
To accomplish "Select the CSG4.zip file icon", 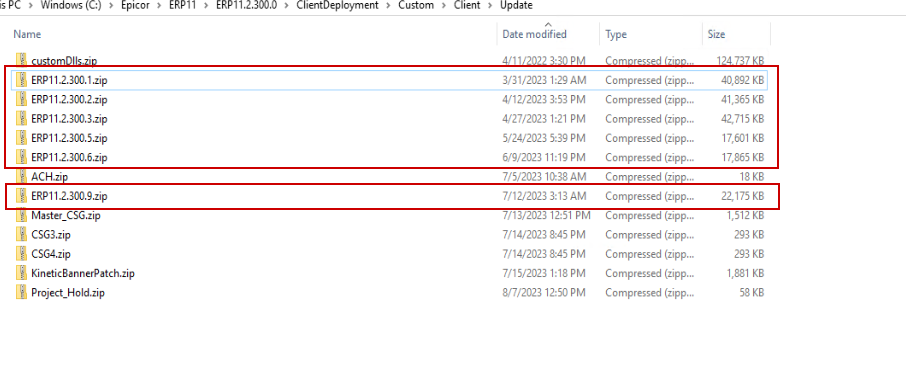I will click(x=21, y=254).
